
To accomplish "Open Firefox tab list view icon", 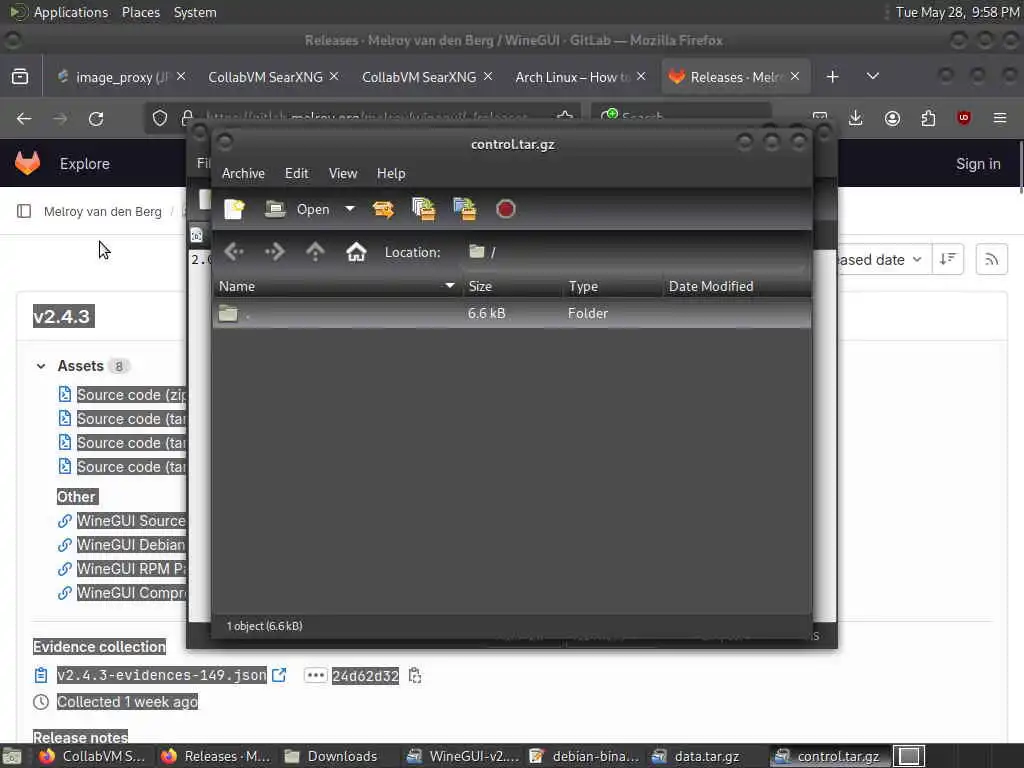I will click(x=20, y=76).
